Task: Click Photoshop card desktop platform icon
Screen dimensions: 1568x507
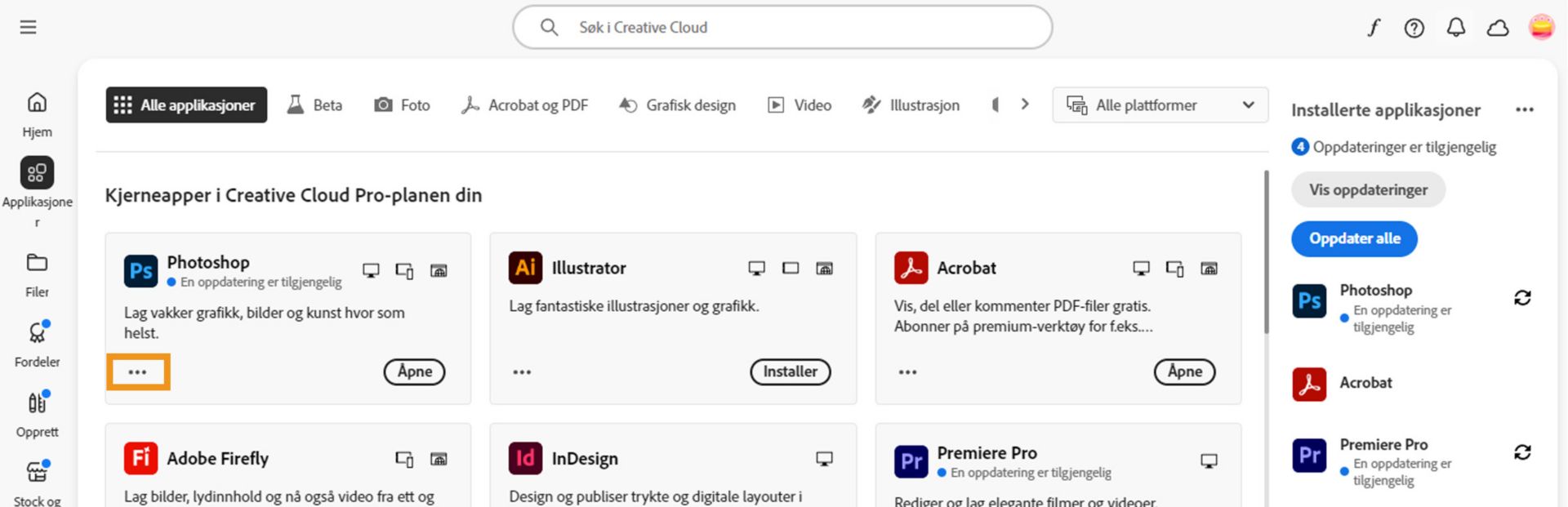Action: pyautogui.click(x=371, y=271)
